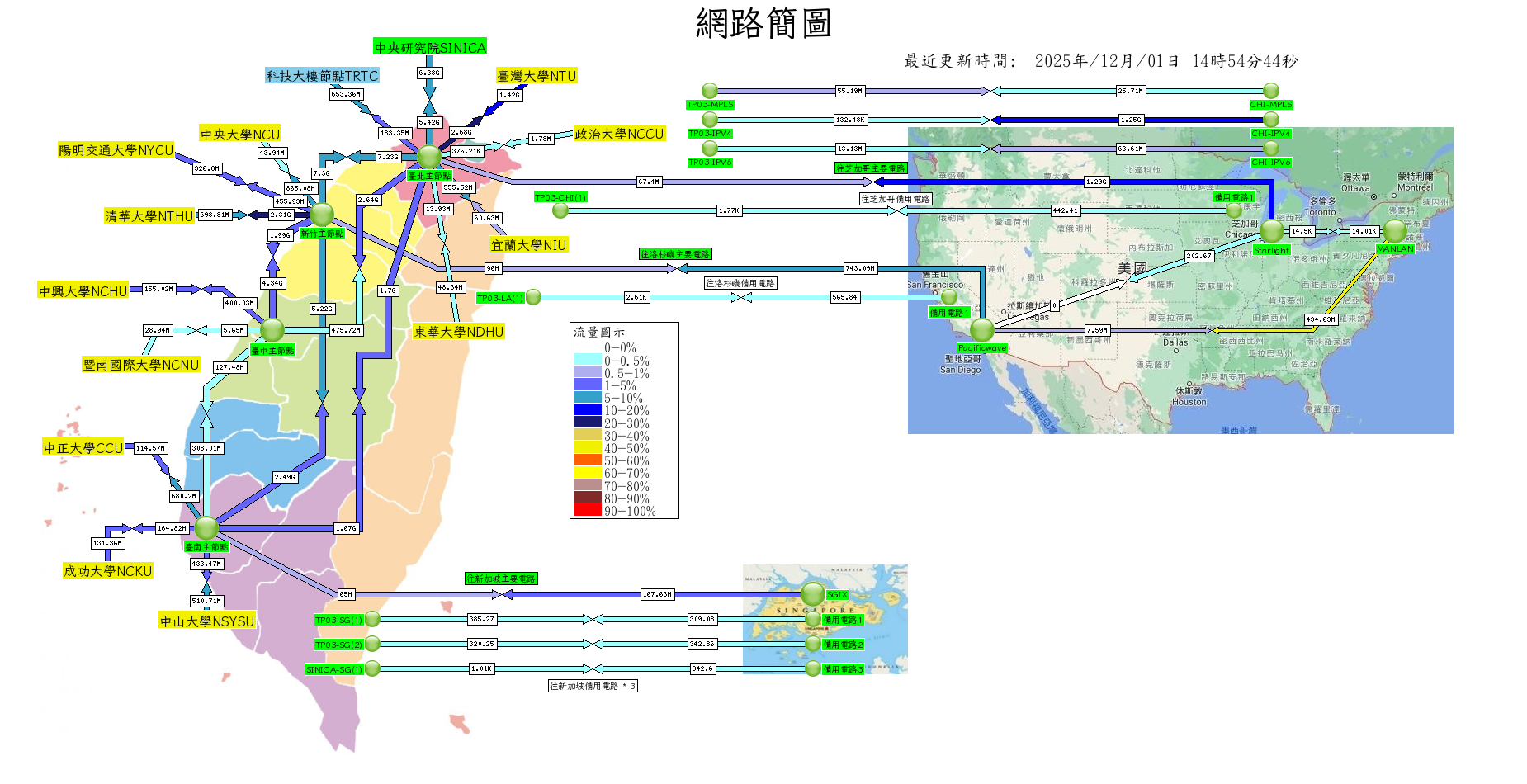Click the 10-20% blue legend swatch
The image size is (1527, 784).
point(588,410)
